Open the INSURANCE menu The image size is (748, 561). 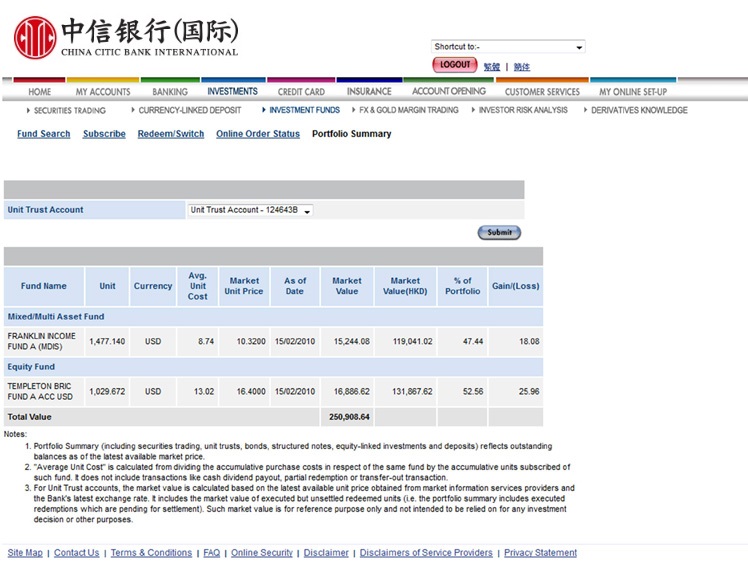click(369, 91)
